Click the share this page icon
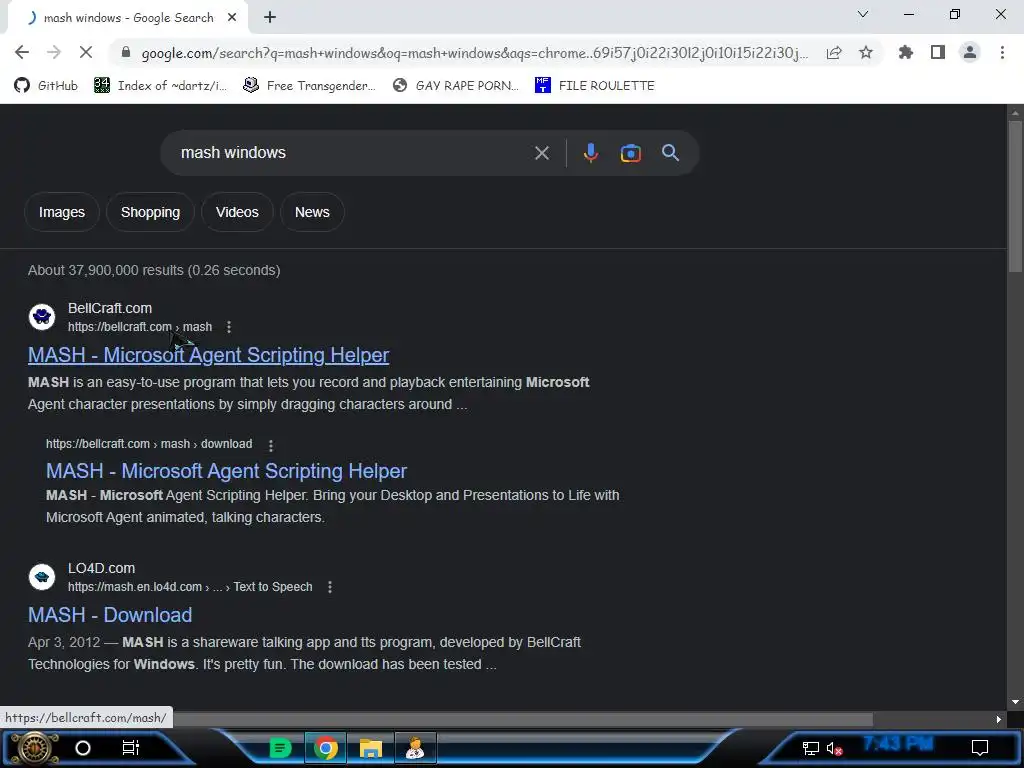This screenshot has width=1024, height=768. (834, 53)
